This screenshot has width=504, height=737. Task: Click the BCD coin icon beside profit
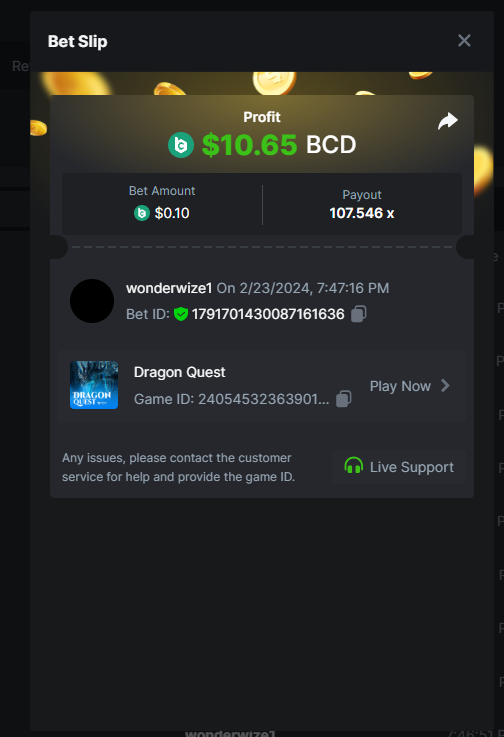[x=181, y=145]
